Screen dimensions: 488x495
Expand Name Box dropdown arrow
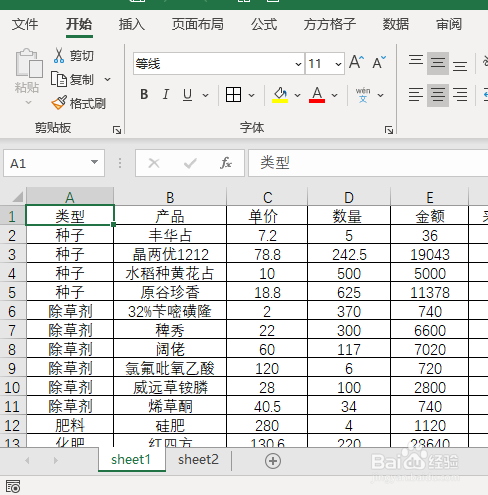(x=94, y=162)
